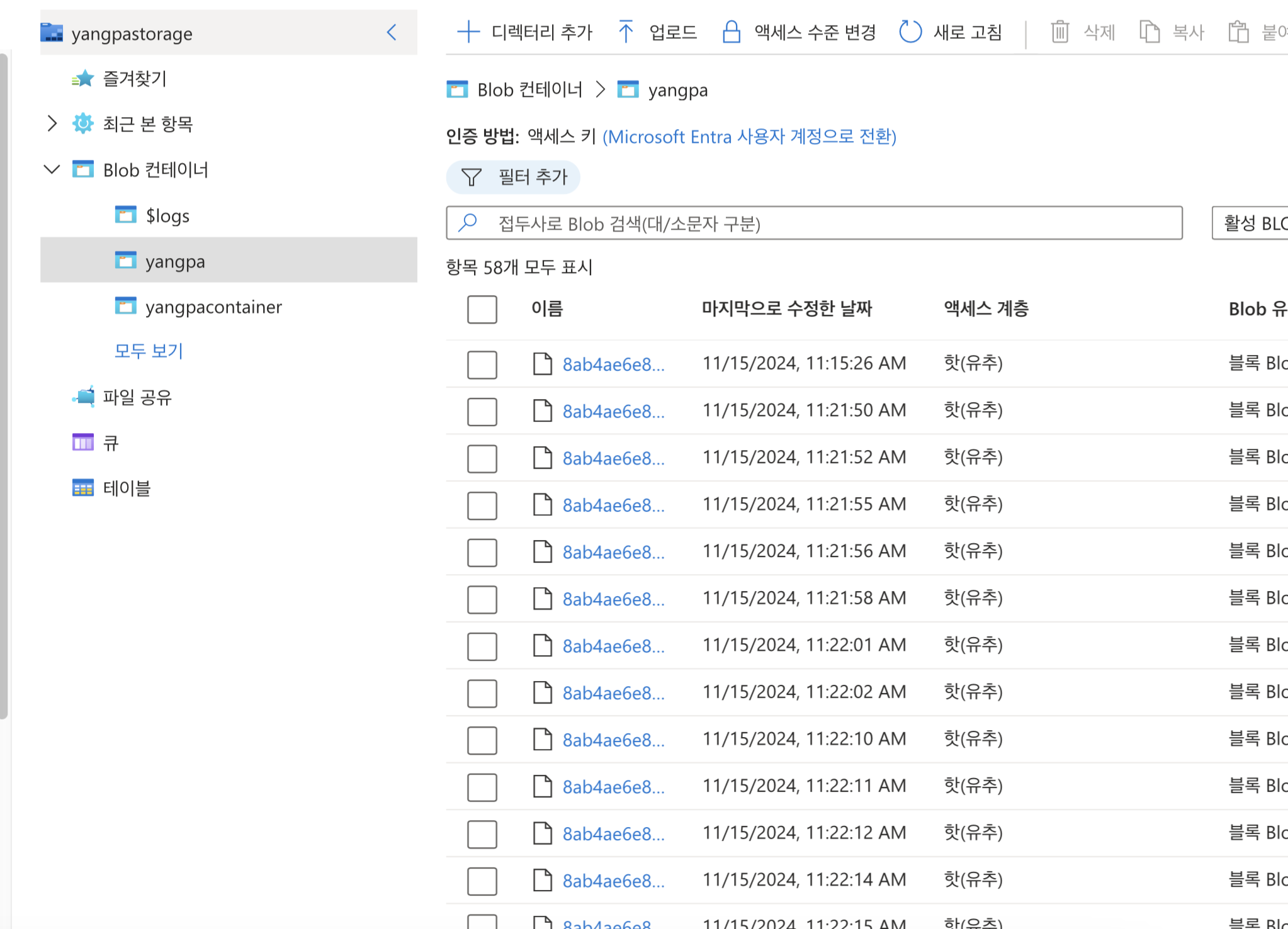Click Switch to Microsoft Entra account link

coord(749,137)
